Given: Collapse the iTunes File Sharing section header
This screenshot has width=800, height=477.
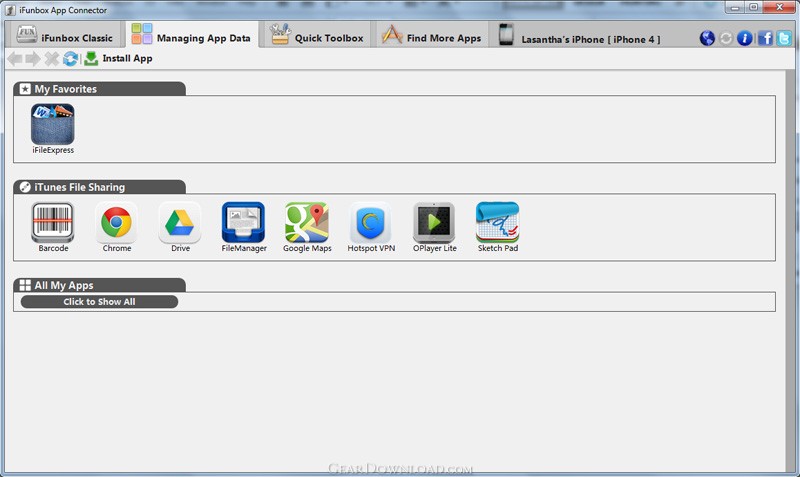Looking at the screenshot, I should 99,187.
